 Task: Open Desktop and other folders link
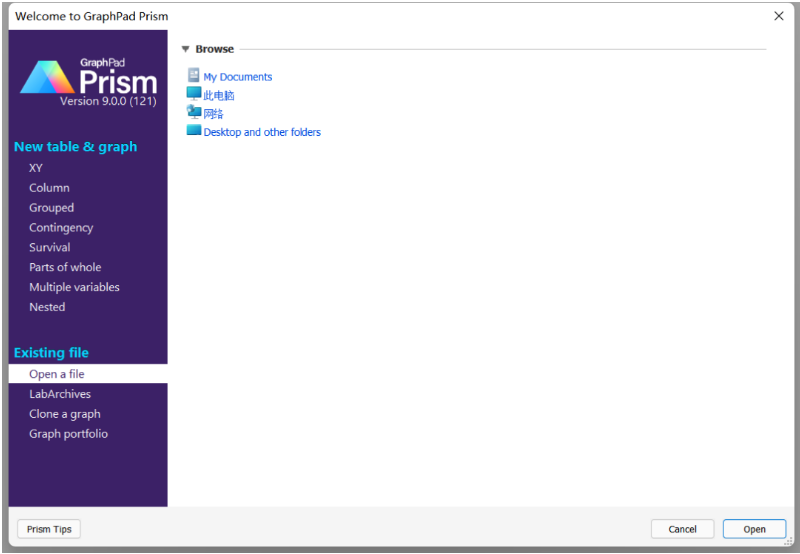[x=262, y=132]
